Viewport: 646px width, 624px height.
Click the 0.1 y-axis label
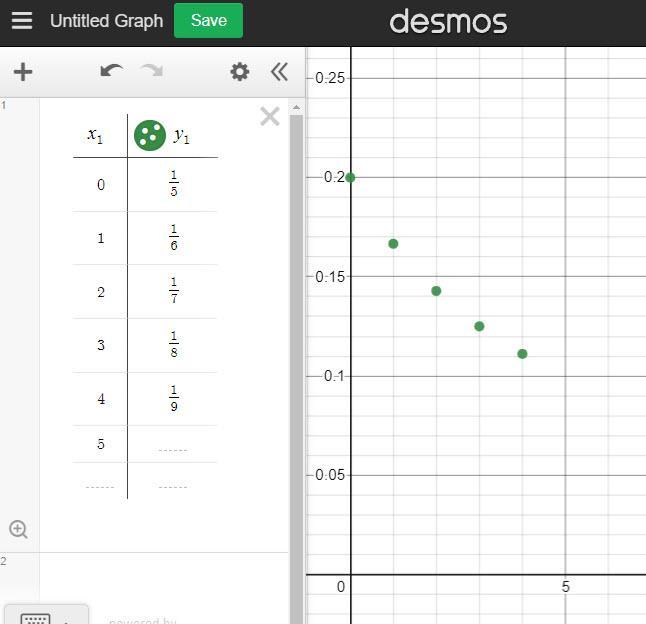334,376
